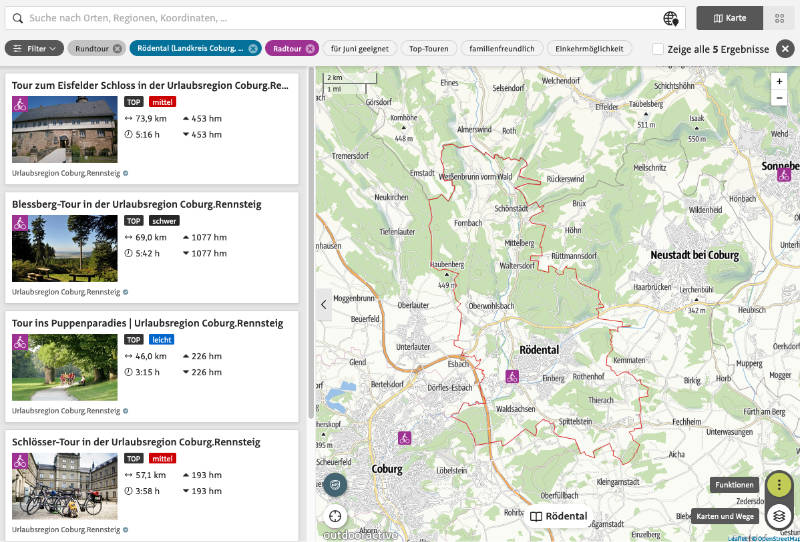This screenshot has width=800, height=542.
Task: Toggle the Einkehrmöglichkeit filter
Action: coord(593,48)
